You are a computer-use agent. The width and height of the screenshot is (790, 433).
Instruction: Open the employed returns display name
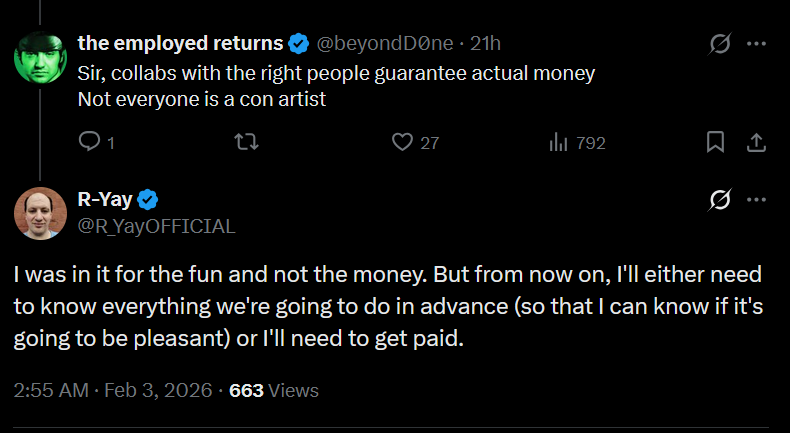pyautogui.click(x=180, y=44)
